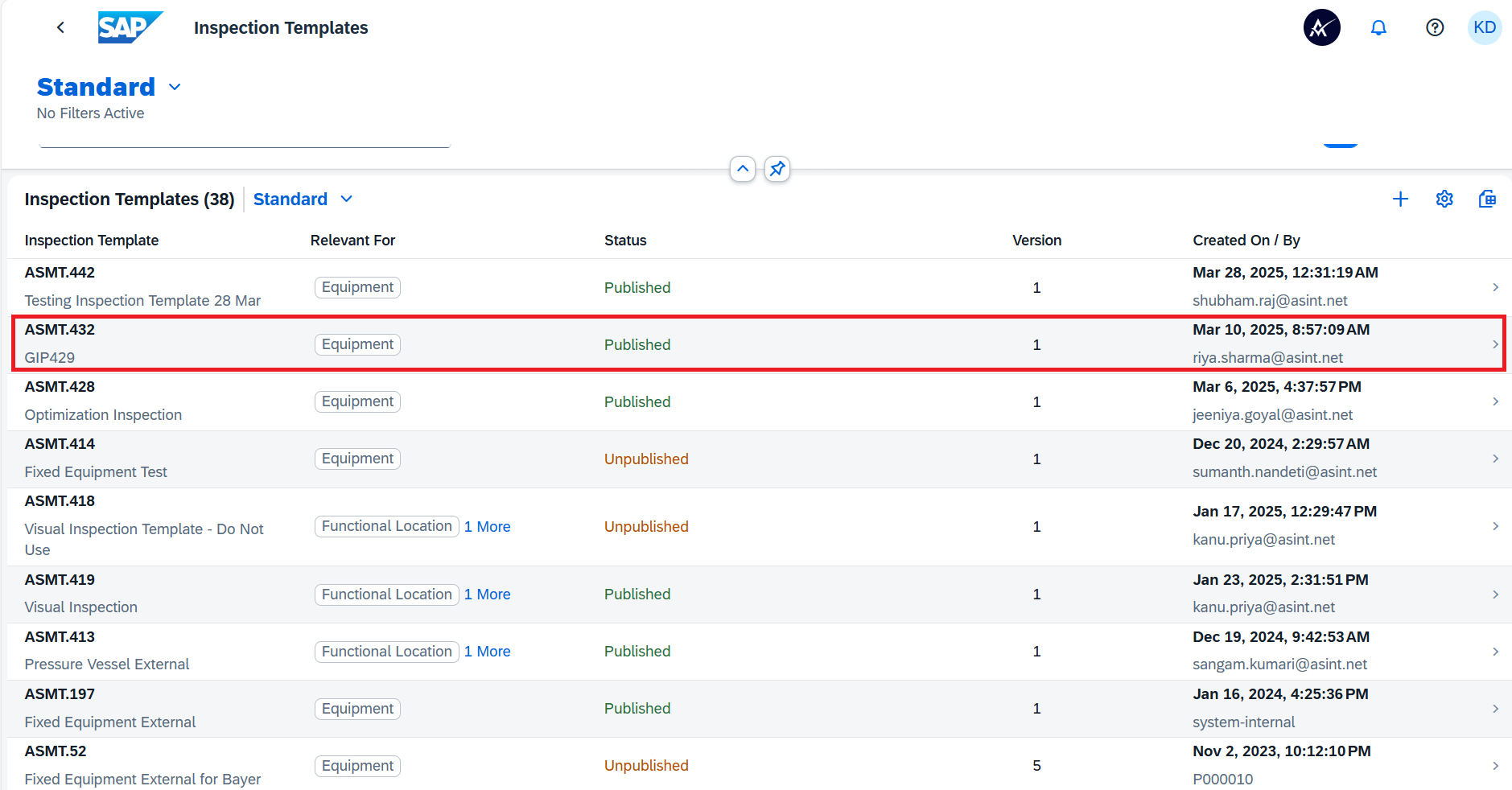Click Equipment tag in ASMT.442 row
The image size is (1512, 790).
coord(357,287)
